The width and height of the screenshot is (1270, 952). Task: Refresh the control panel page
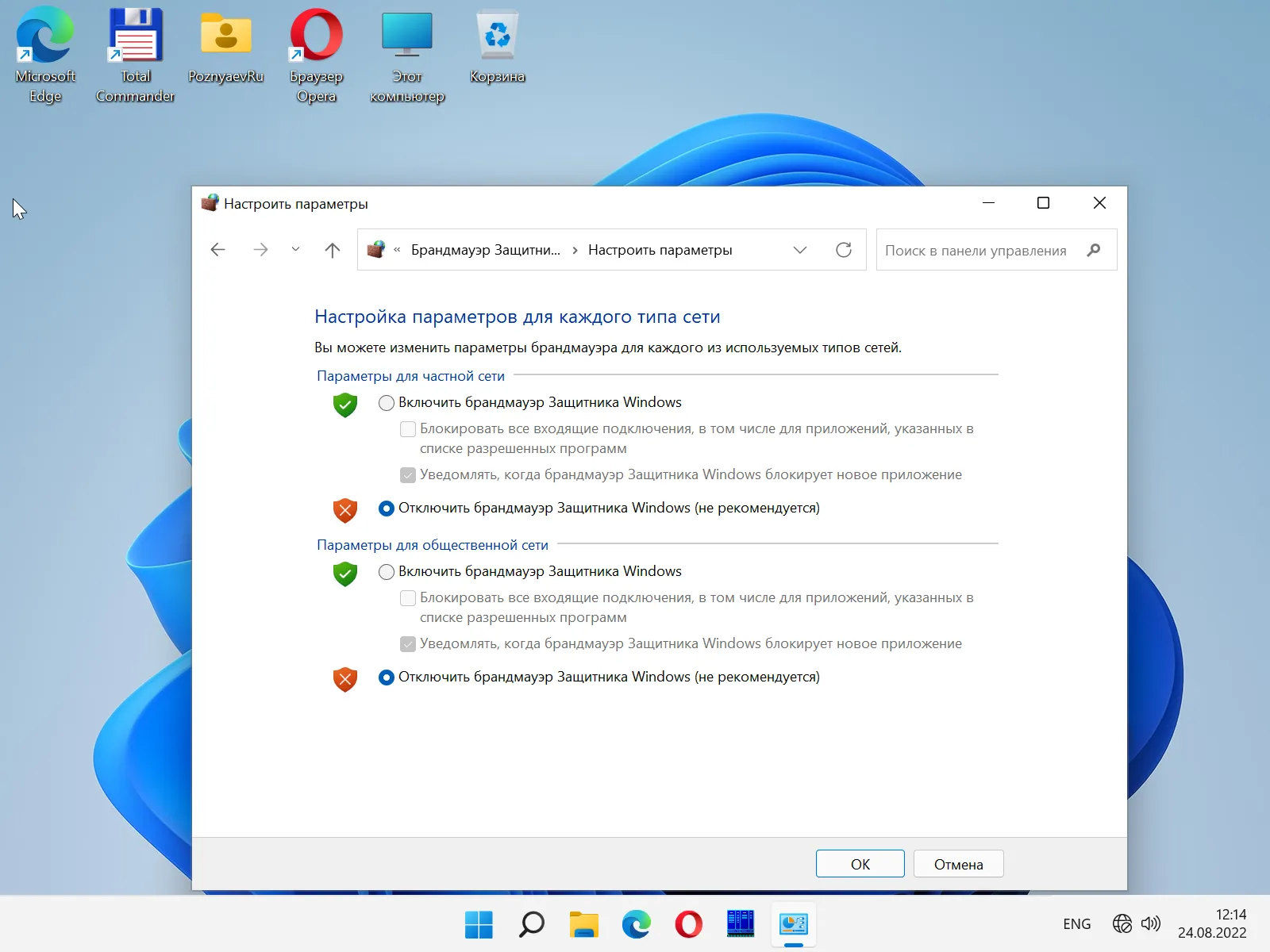tap(844, 250)
